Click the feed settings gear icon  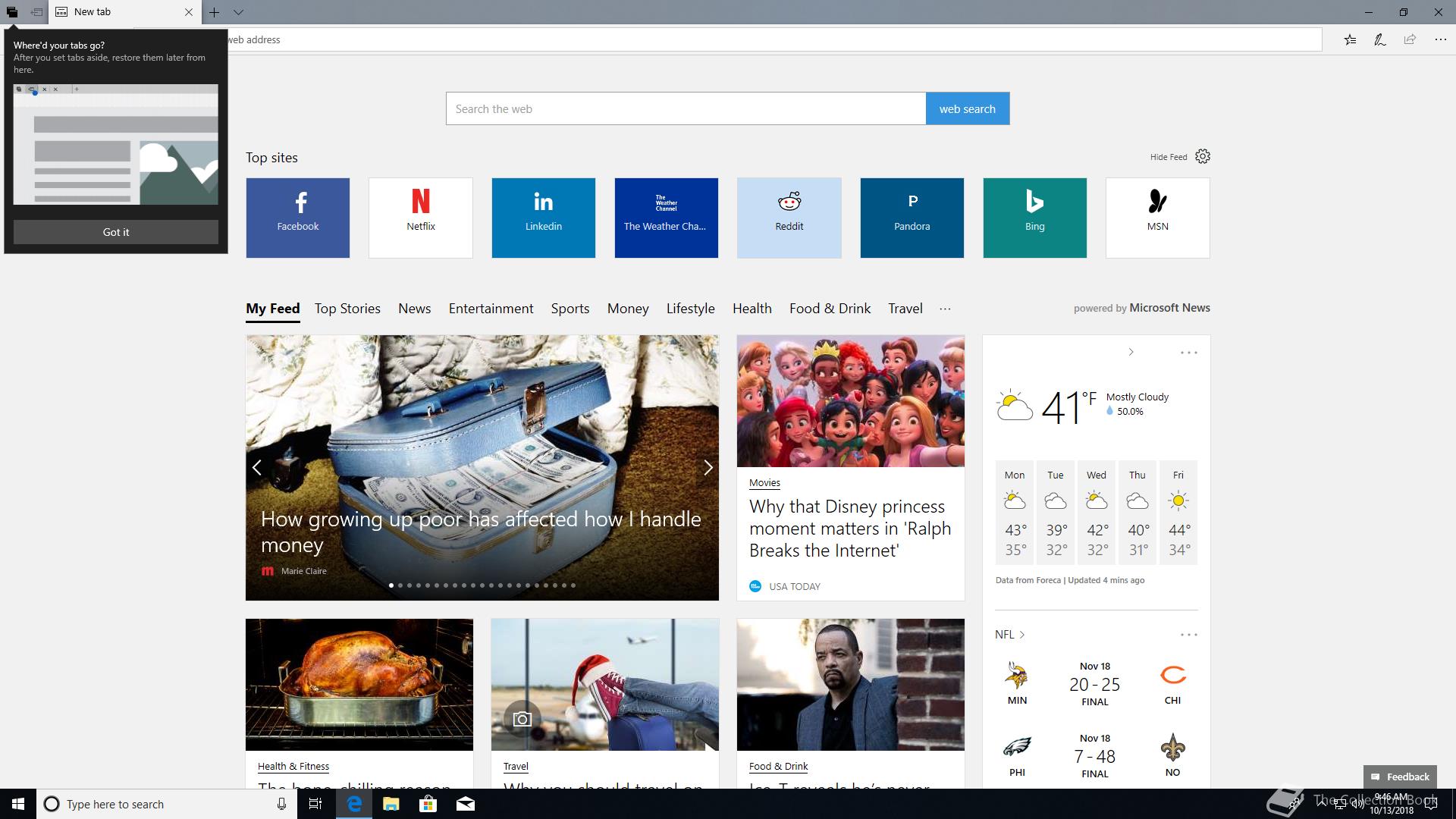tap(1203, 156)
